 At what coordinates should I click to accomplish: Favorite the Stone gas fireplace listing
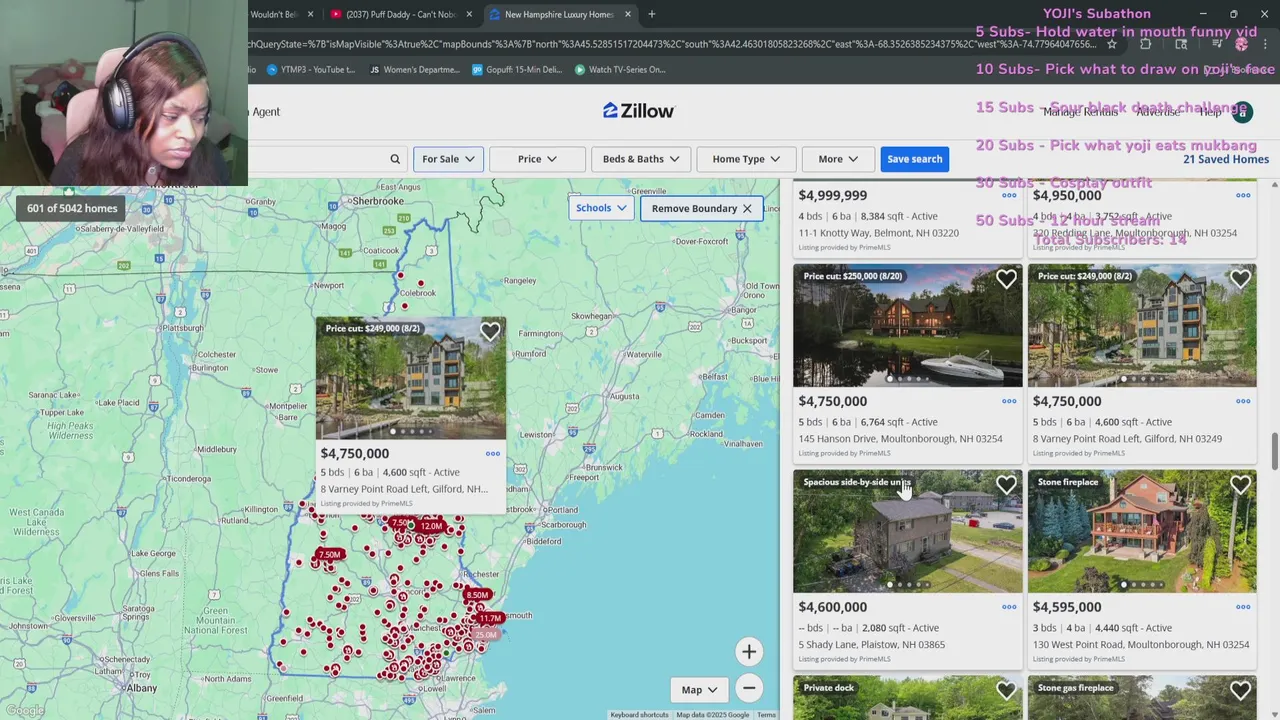click(1240, 690)
